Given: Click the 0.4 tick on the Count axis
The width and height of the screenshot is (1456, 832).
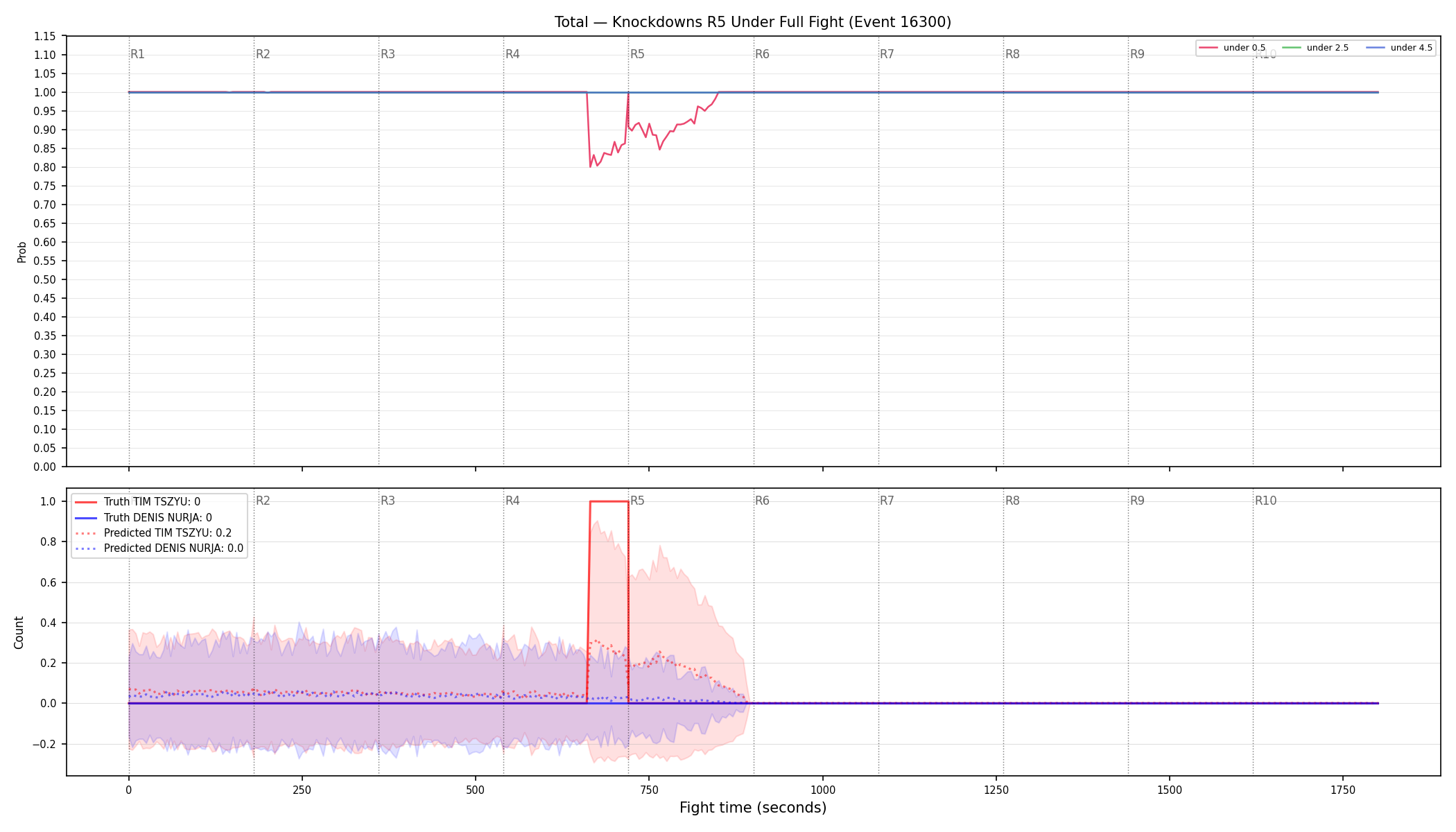Looking at the screenshot, I should (x=49, y=623).
